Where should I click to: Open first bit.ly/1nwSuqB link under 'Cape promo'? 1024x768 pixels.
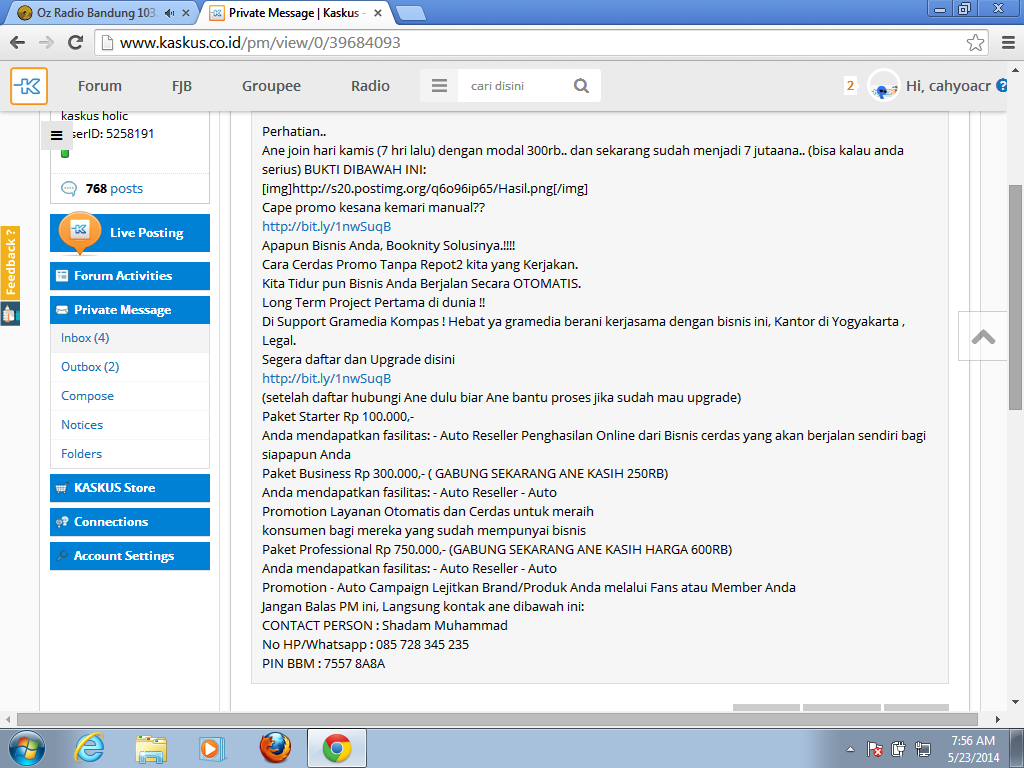327,227
